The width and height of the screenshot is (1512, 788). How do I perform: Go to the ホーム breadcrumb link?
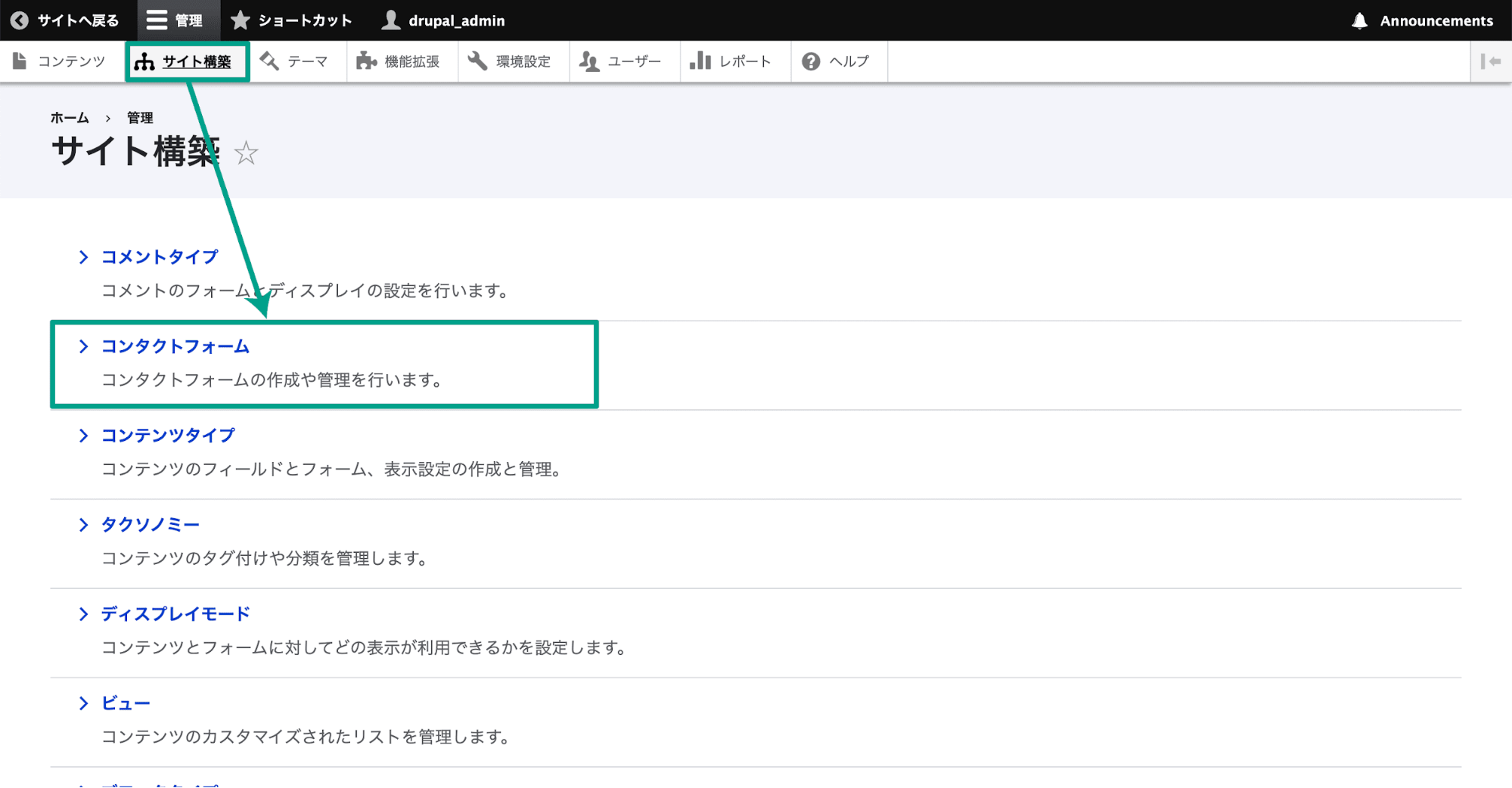pyautogui.click(x=70, y=118)
